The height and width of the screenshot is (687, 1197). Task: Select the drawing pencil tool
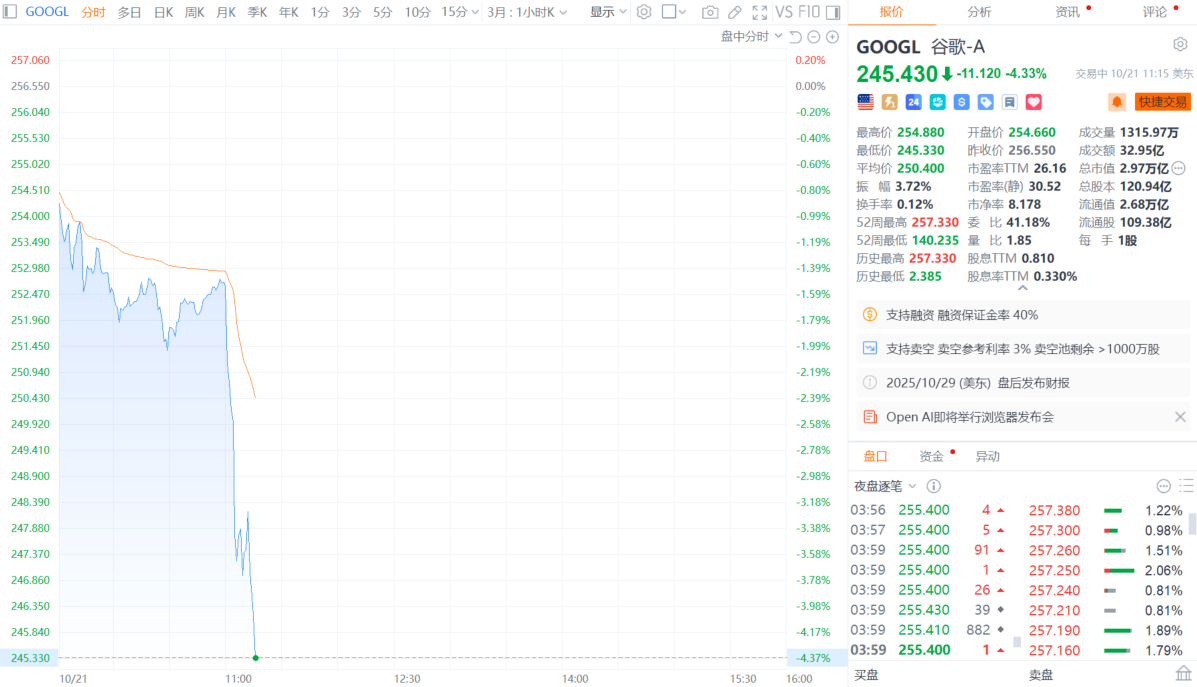[x=734, y=12]
